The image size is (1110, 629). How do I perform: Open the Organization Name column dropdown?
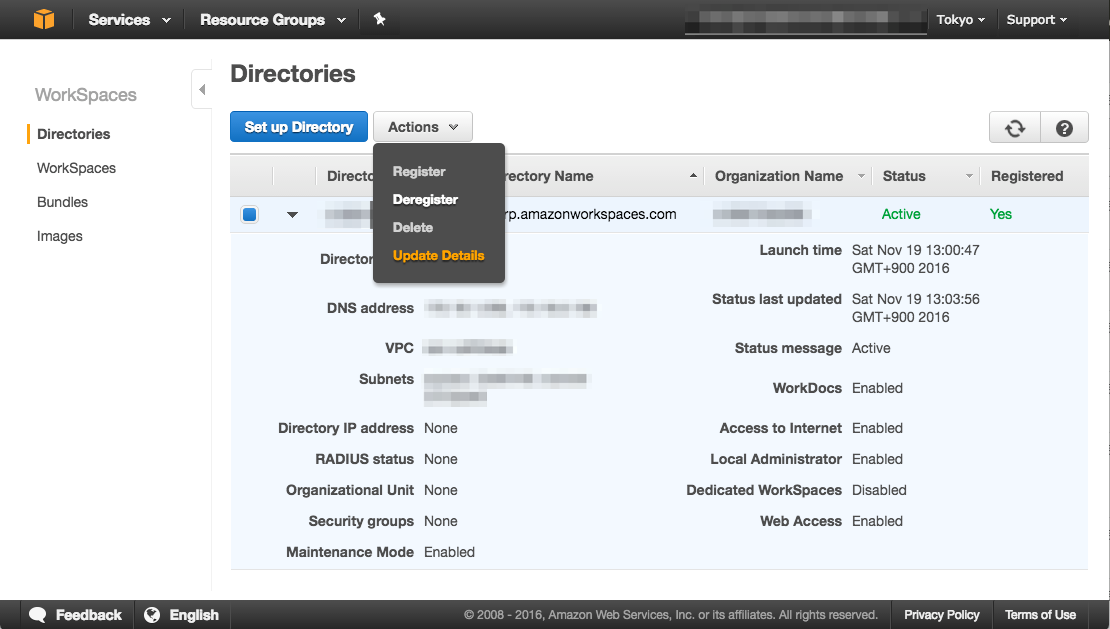point(861,176)
